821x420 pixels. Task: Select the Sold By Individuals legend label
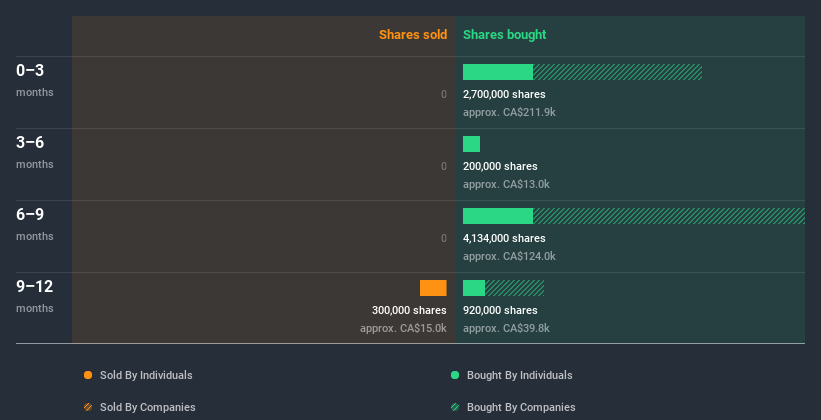146,375
